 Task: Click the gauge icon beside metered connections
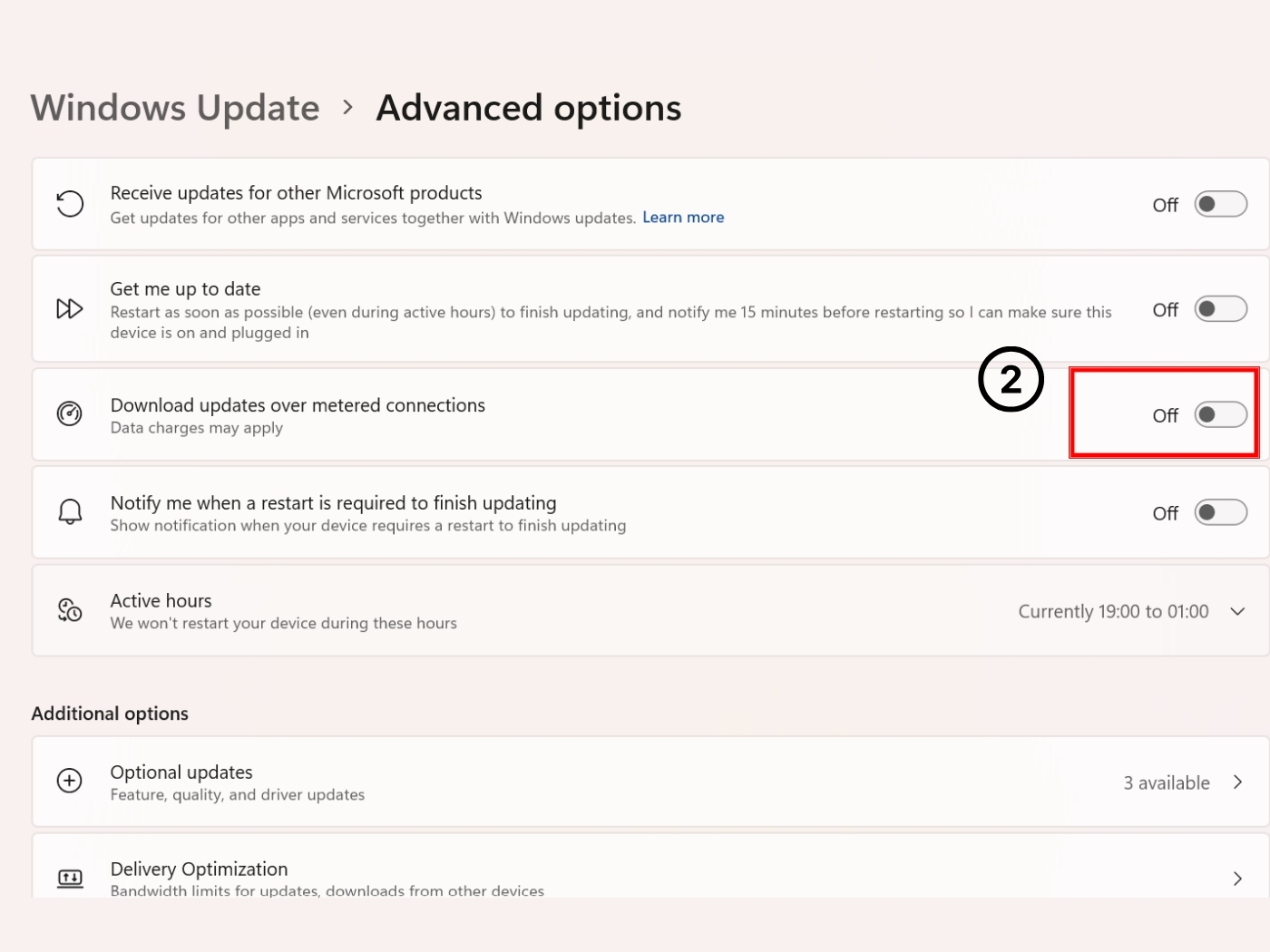[x=70, y=414]
